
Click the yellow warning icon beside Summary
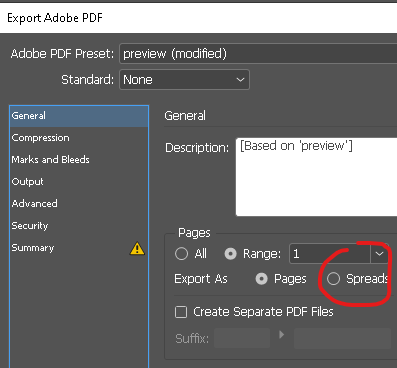pyautogui.click(x=137, y=249)
